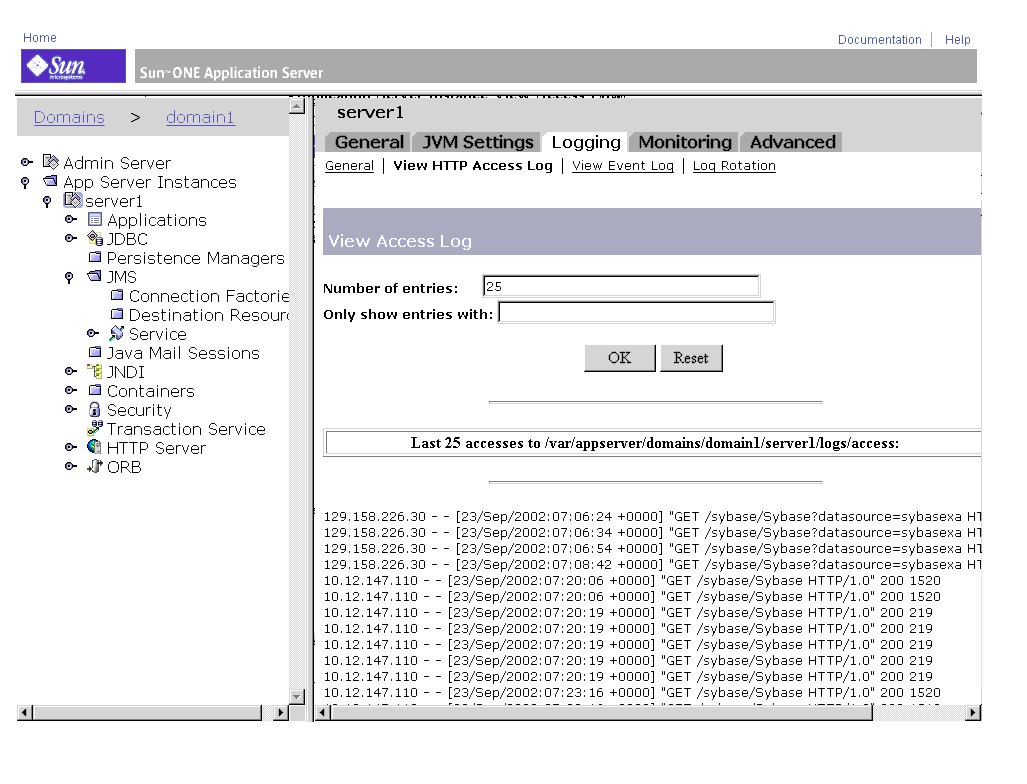Collapse the server1 tree node
This screenshot has width=1027, height=784.
click(47, 201)
